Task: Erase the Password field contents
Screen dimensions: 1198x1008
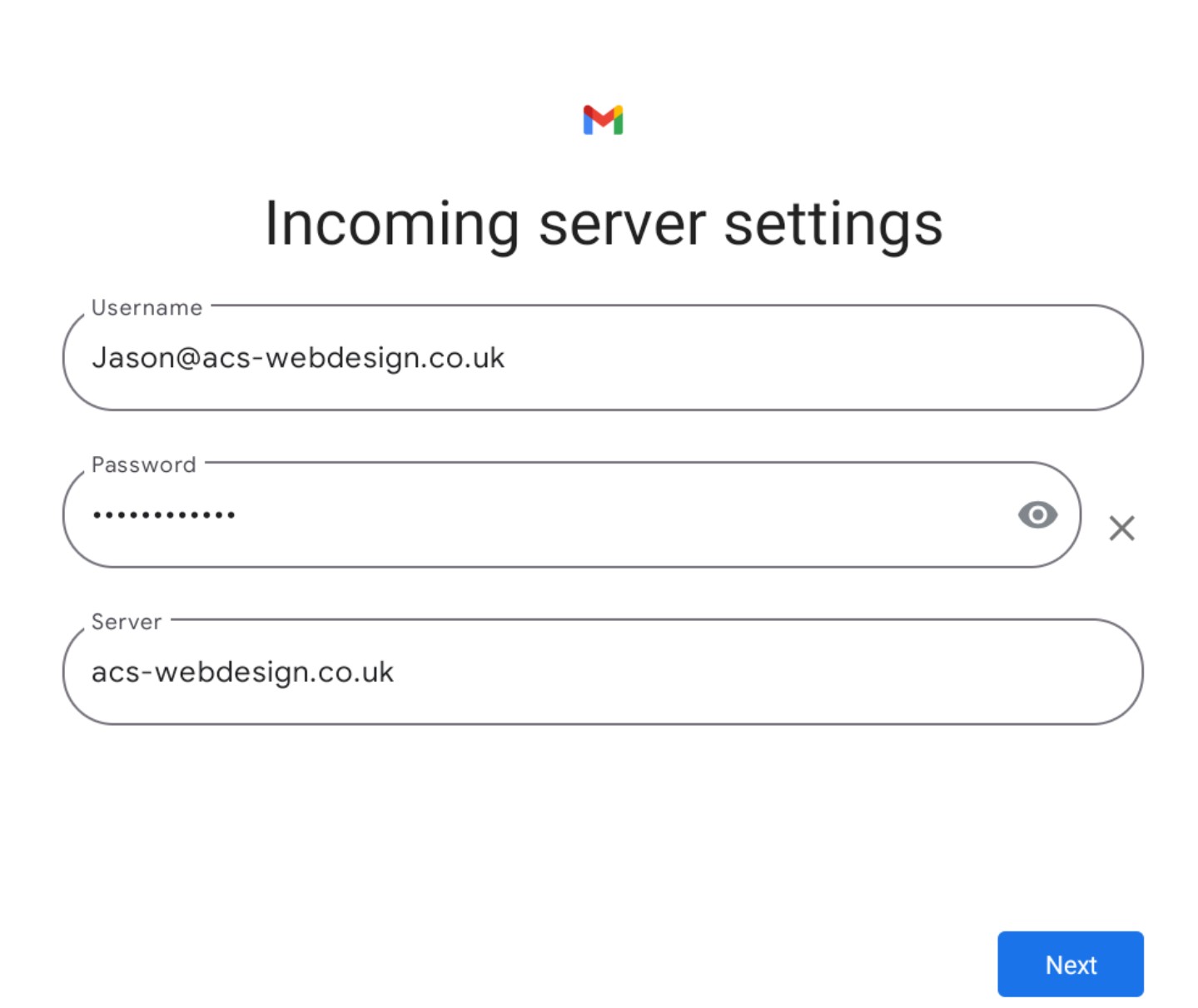Action: tap(1121, 528)
